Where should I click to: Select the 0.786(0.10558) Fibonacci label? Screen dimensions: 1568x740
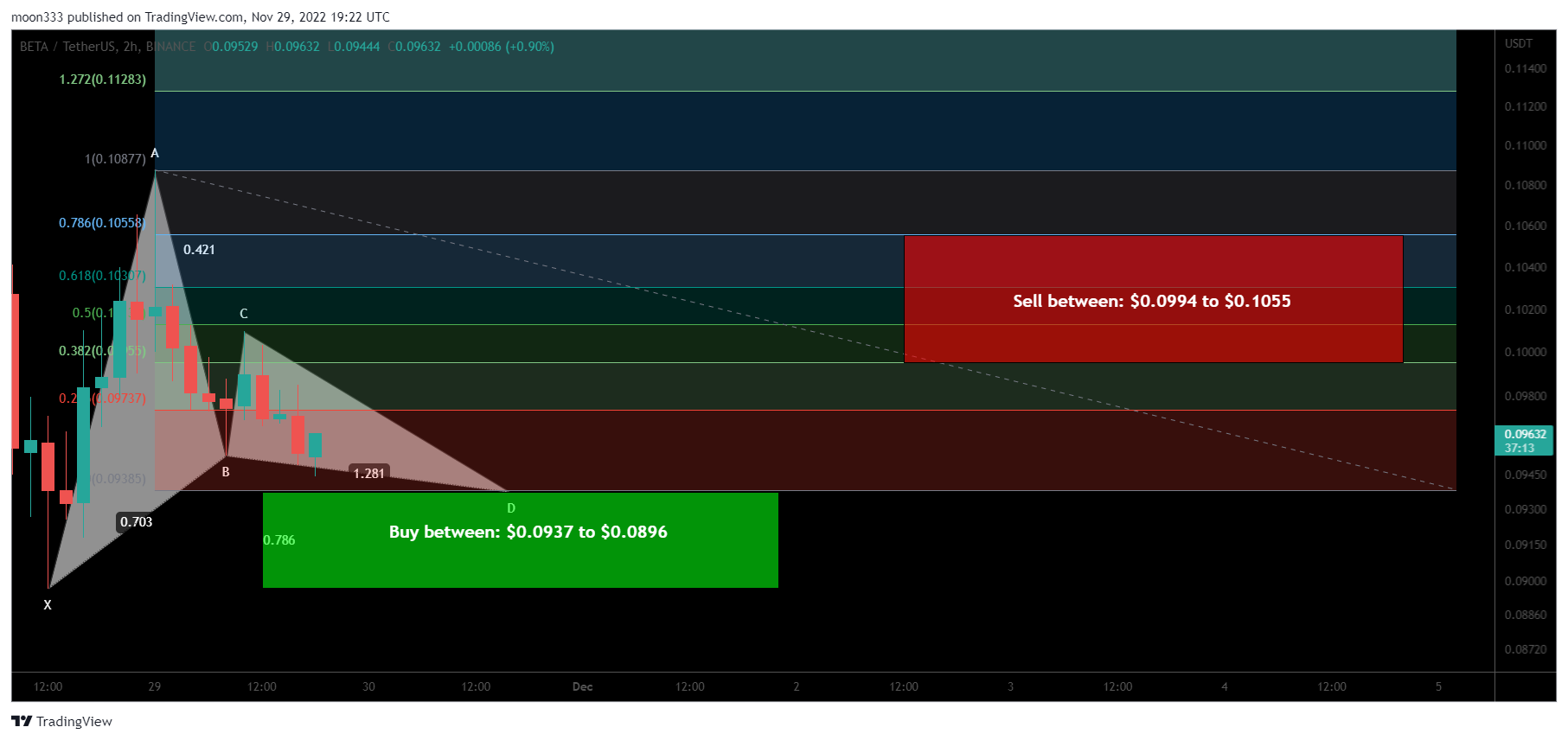tap(102, 223)
